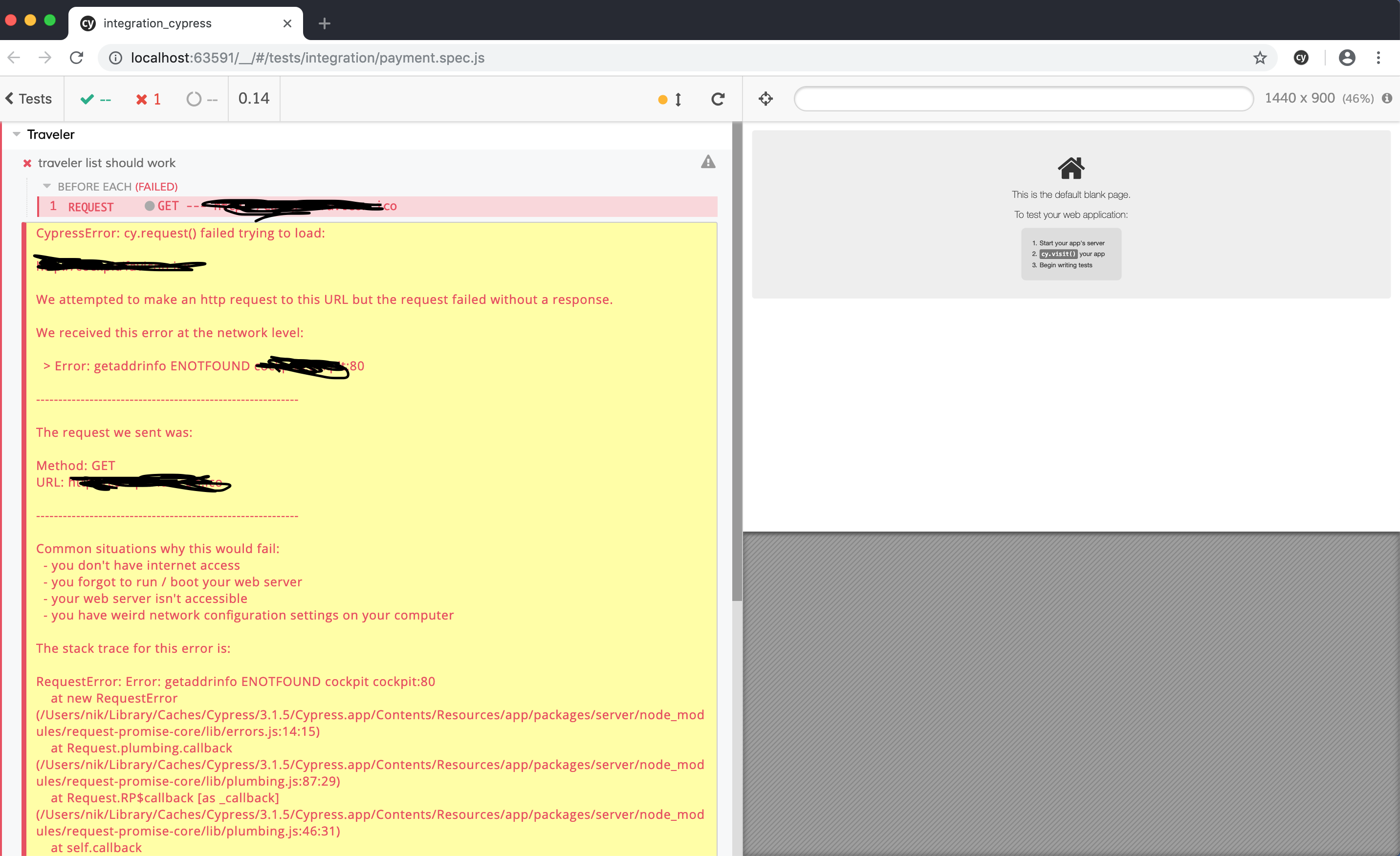Reload the browser page
The image size is (1400, 856).
(x=77, y=57)
